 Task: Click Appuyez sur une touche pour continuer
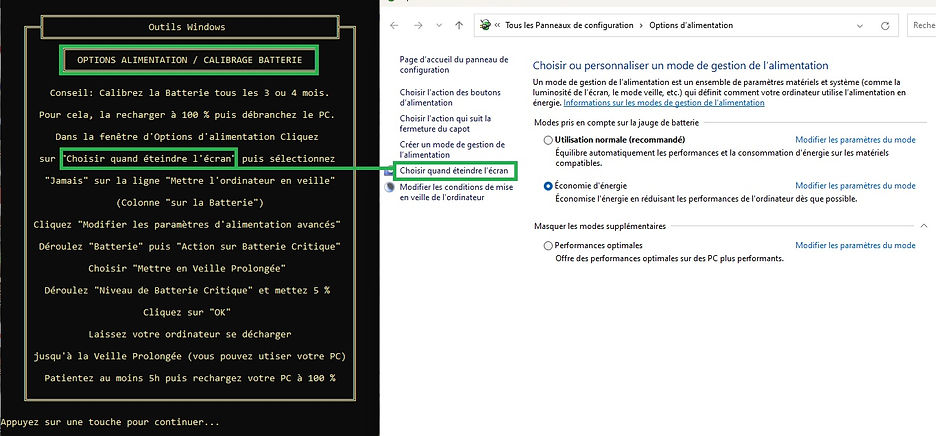110,422
